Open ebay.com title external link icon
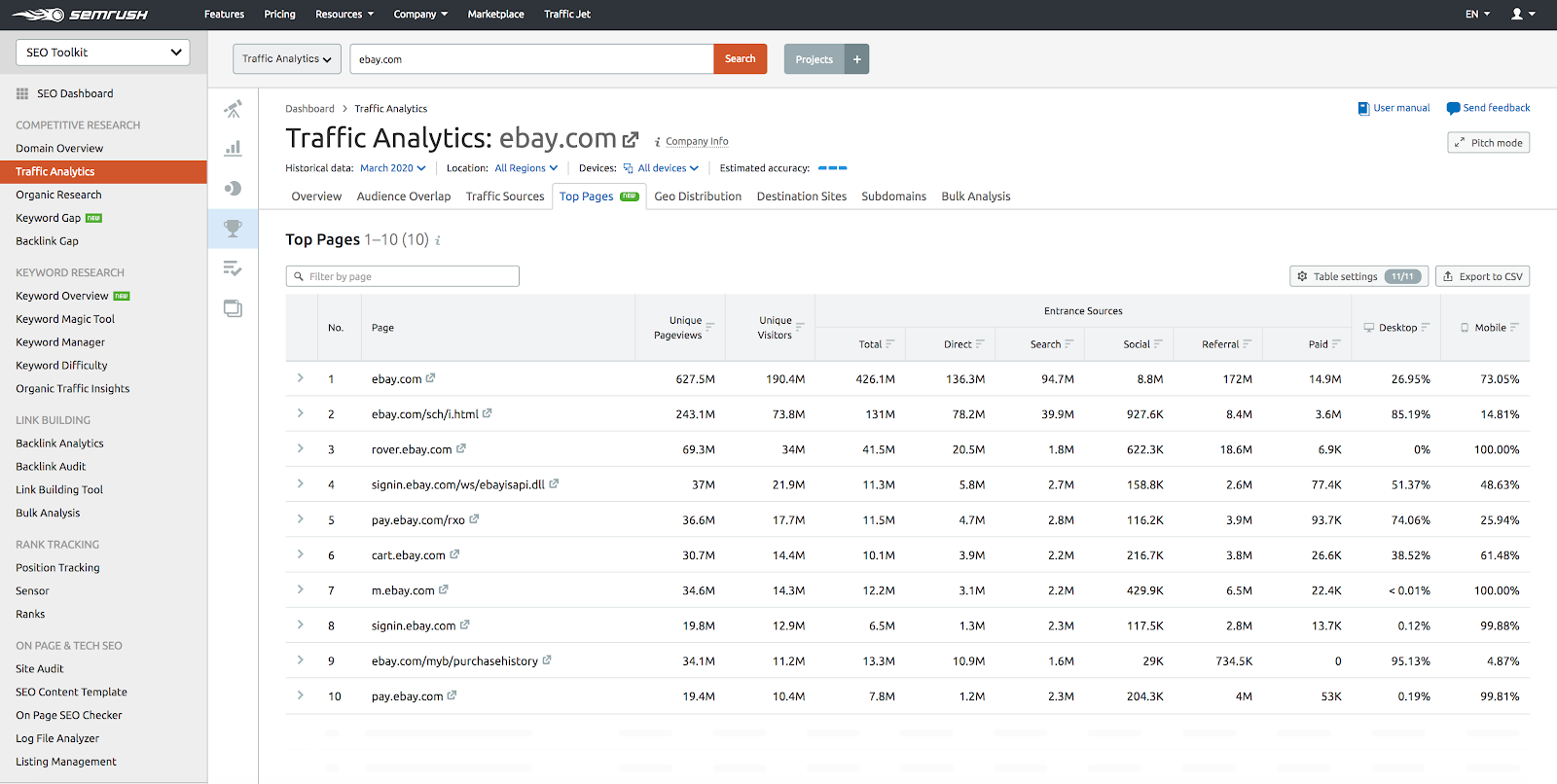Viewport: 1557px width, 784px height. pos(631,140)
